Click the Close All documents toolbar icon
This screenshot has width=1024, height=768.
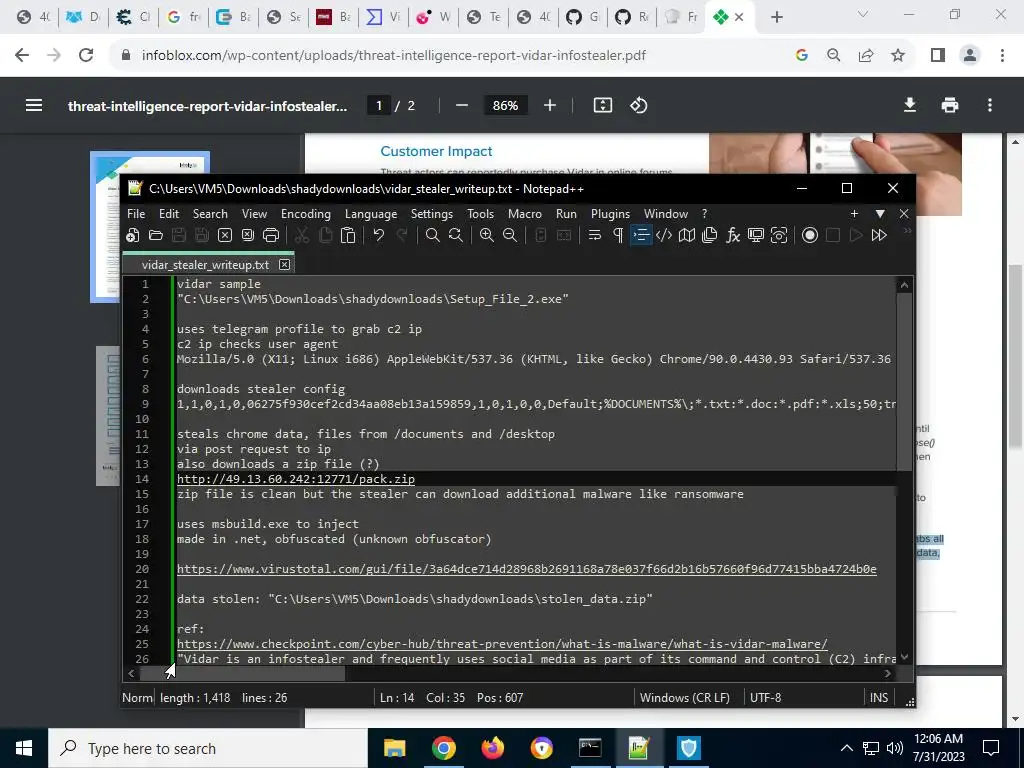(x=248, y=235)
